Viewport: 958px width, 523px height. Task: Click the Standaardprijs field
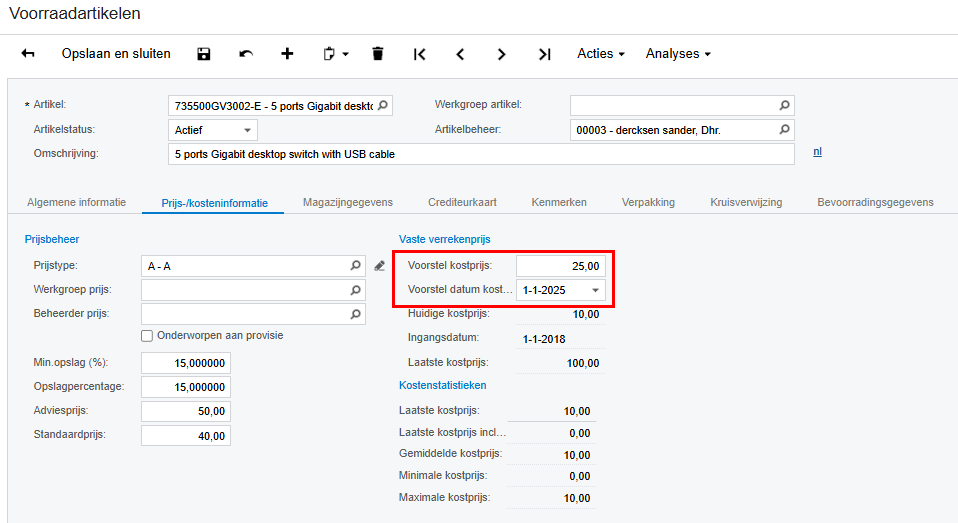click(186, 436)
